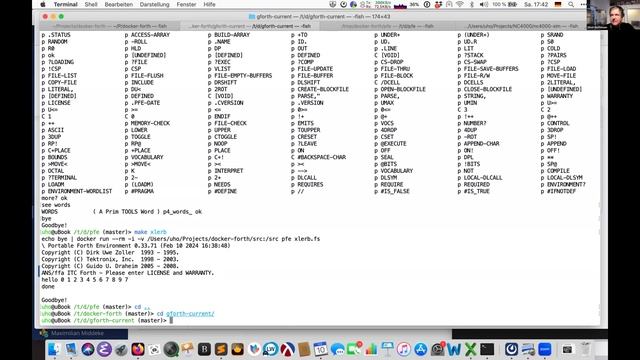Switch to first docker-forth terminal tab

click(110, 26)
